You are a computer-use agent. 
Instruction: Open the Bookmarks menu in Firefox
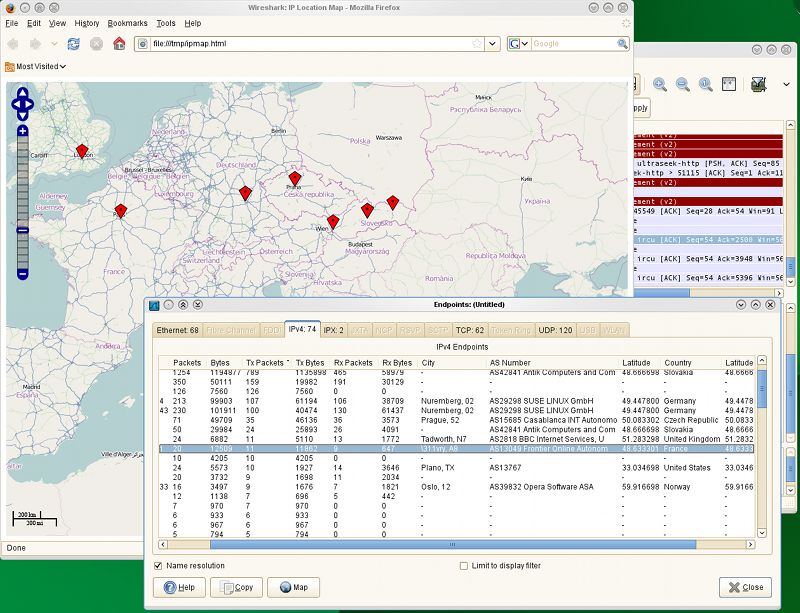pyautogui.click(x=128, y=23)
